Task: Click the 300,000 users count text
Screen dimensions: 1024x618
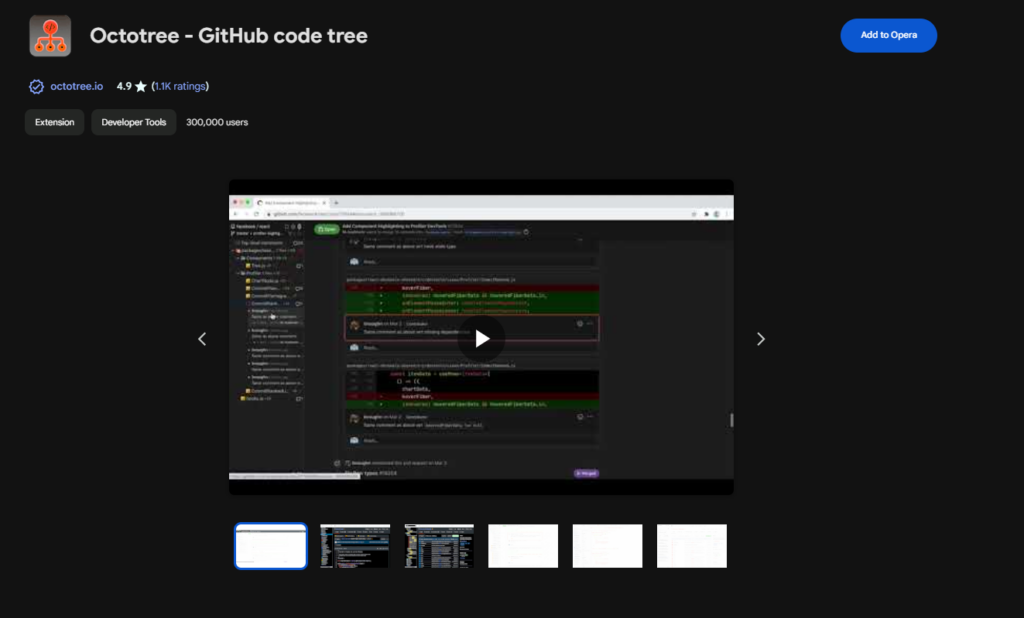Action: point(217,122)
